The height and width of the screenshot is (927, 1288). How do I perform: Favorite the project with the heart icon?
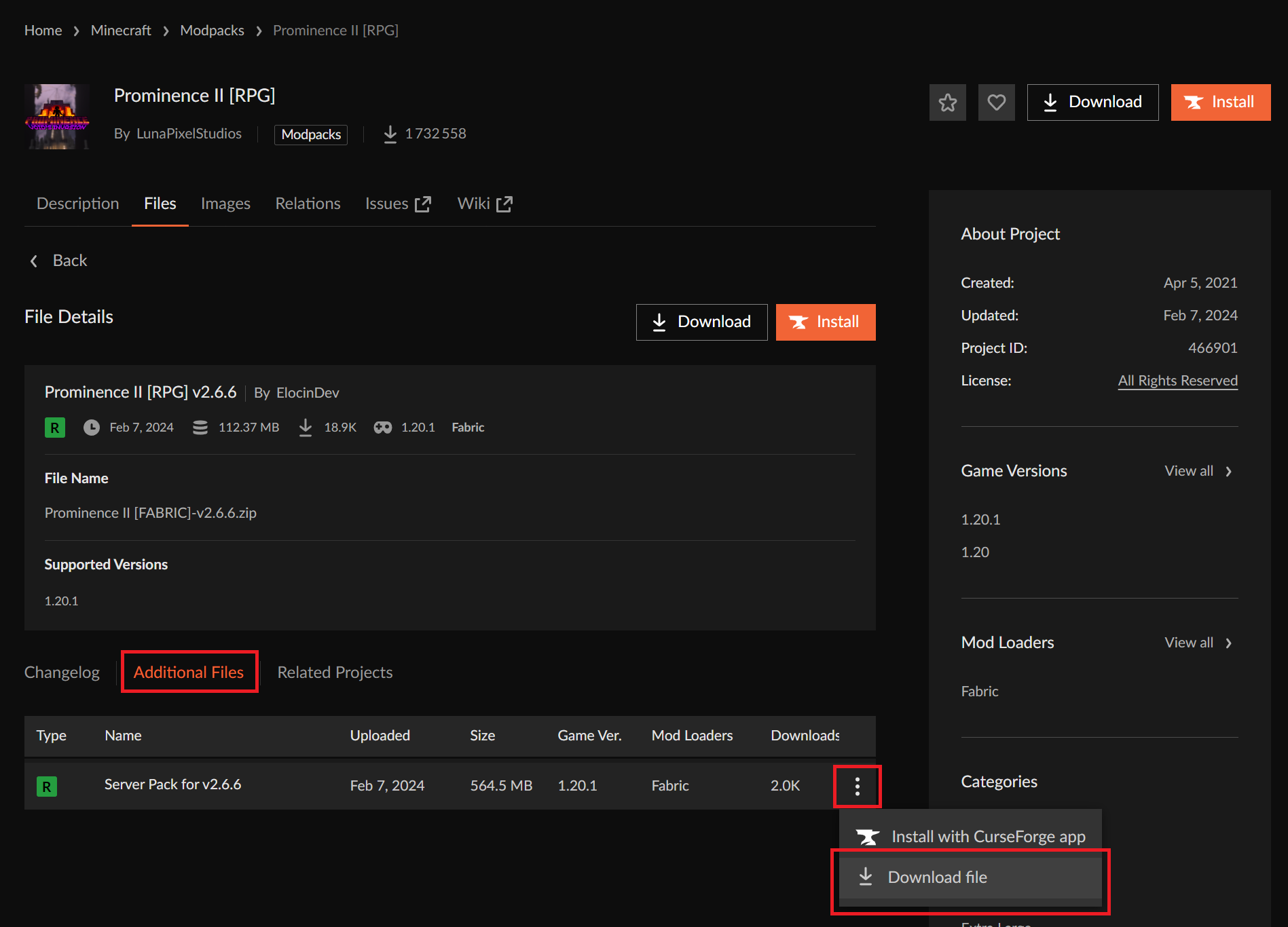coord(996,102)
